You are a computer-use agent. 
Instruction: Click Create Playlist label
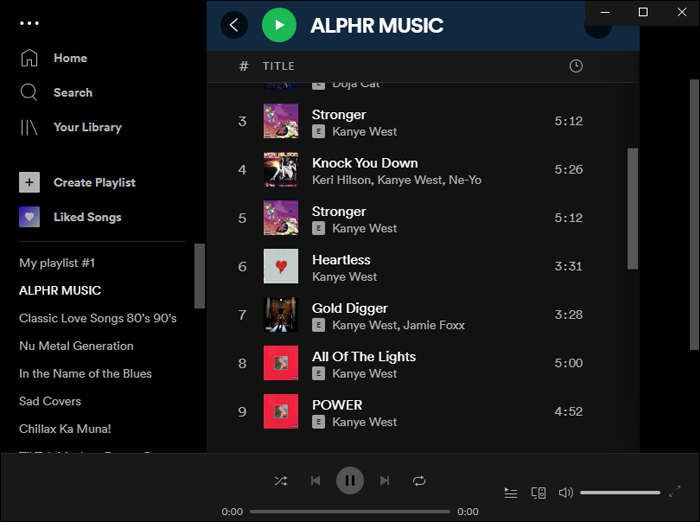(x=94, y=183)
